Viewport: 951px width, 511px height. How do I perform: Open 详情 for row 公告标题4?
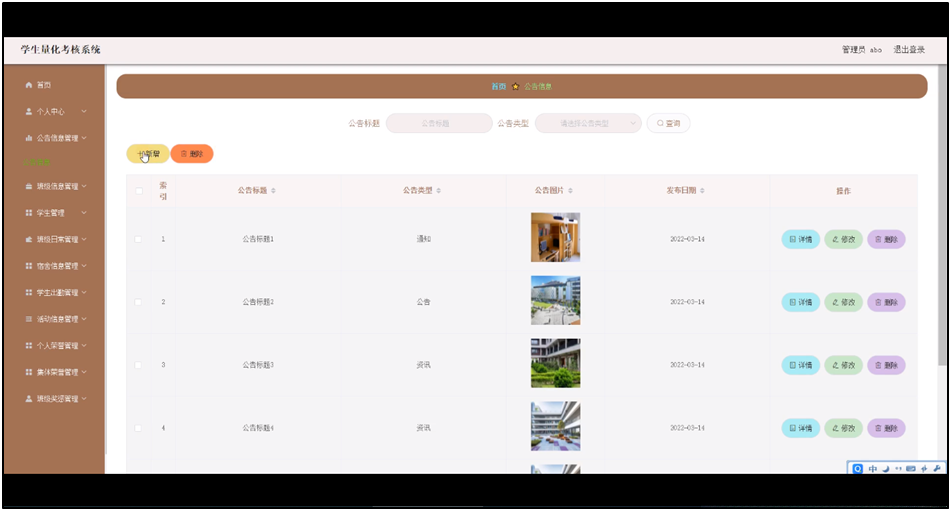801,428
